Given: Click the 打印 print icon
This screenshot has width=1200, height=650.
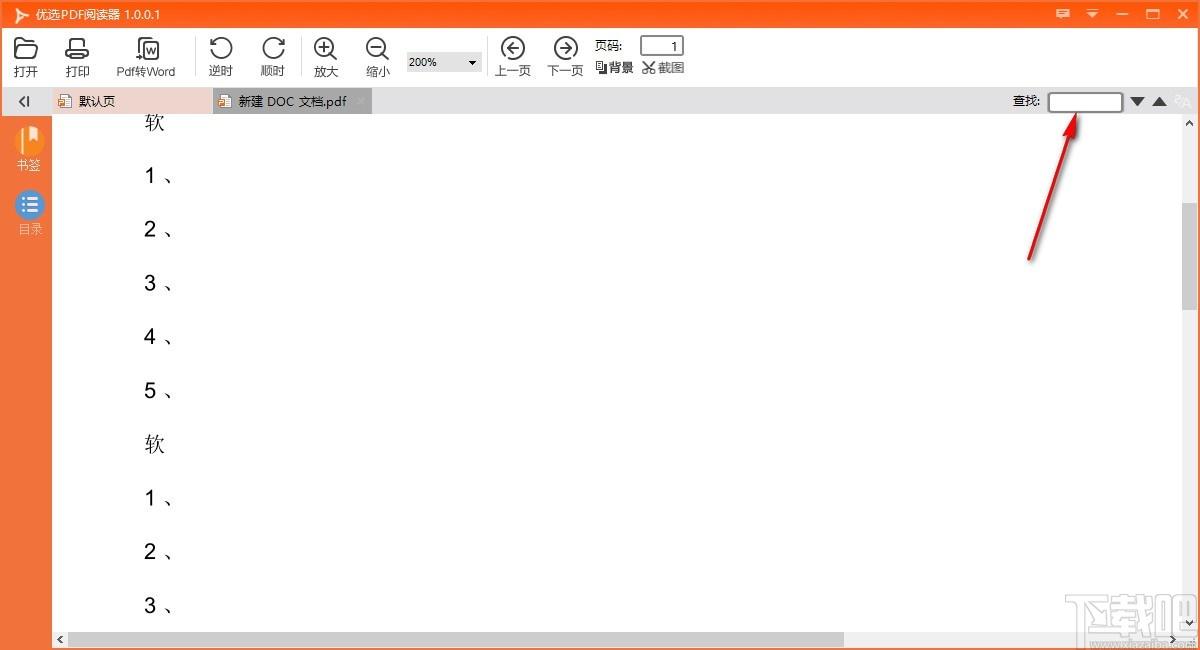Looking at the screenshot, I should (77, 57).
